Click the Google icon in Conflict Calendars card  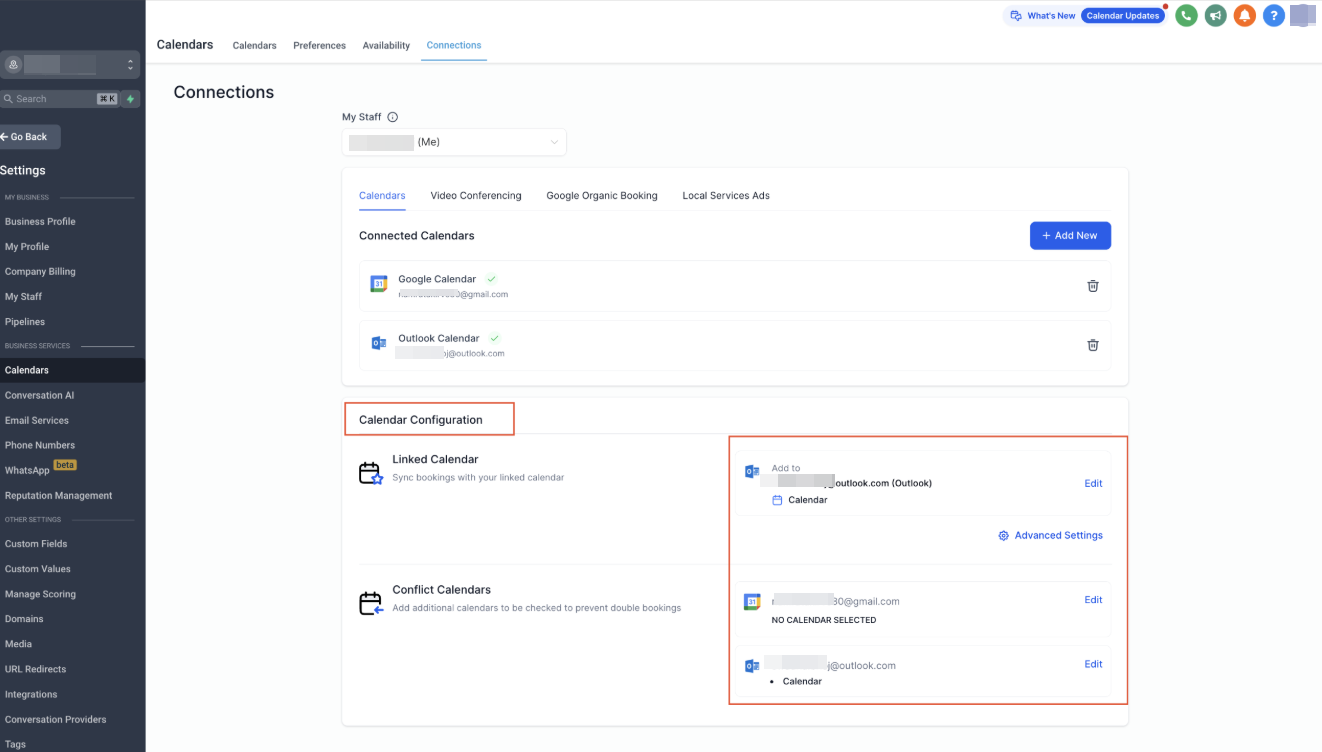click(752, 601)
